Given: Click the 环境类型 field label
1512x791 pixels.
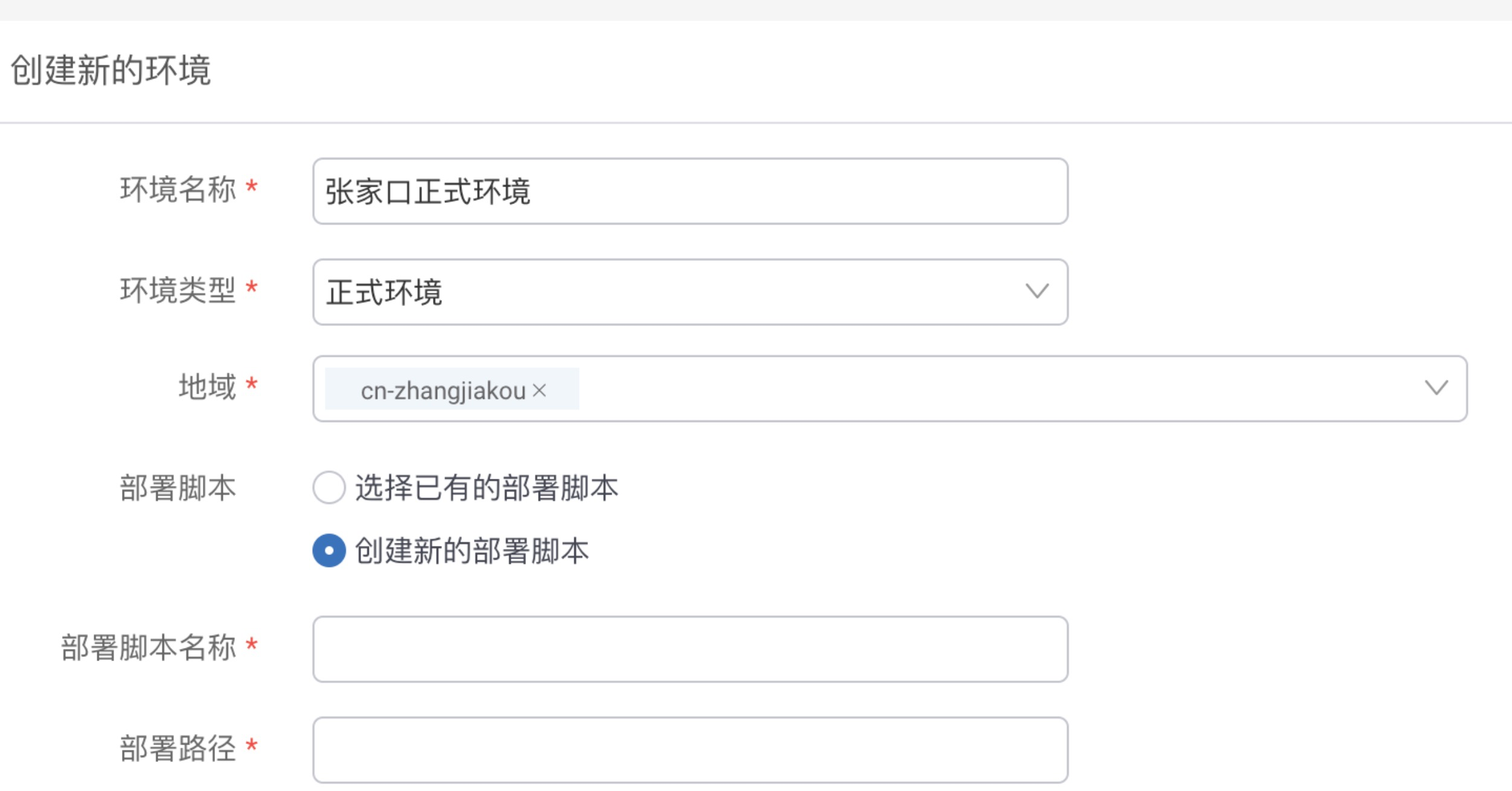Looking at the screenshot, I should click(178, 290).
